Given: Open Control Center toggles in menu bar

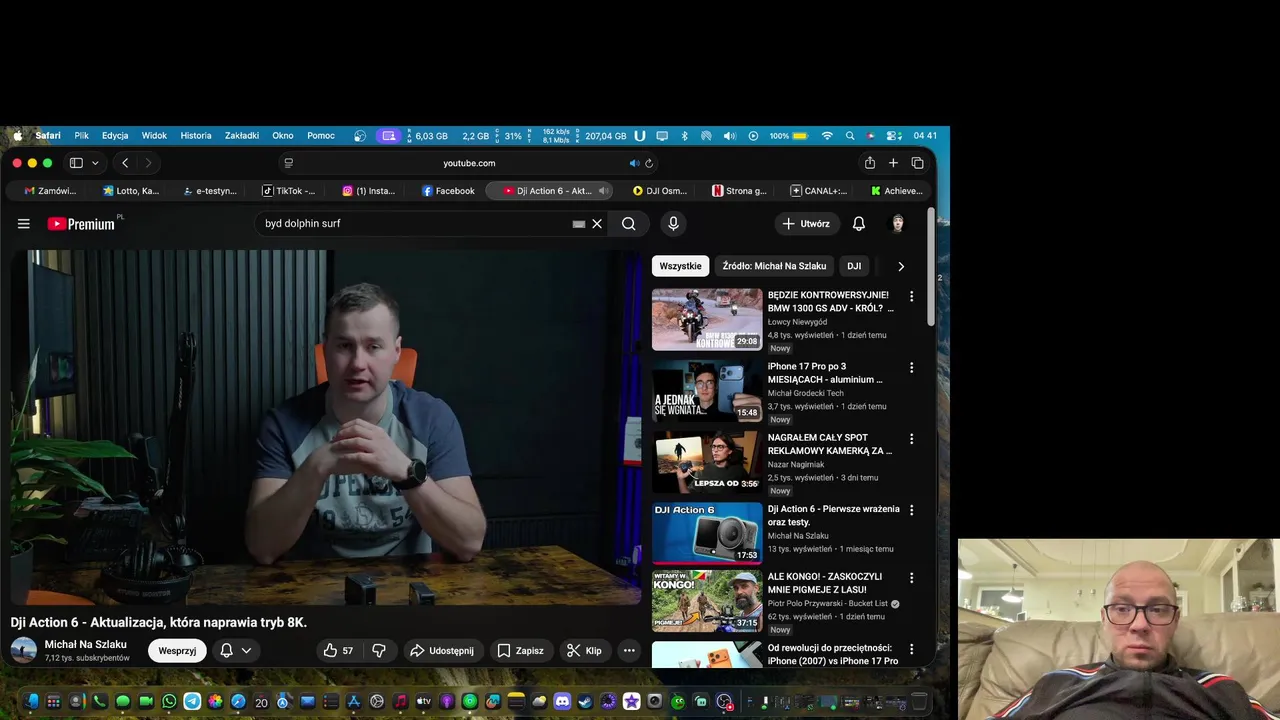Looking at the screenshot, I should 894,136.
